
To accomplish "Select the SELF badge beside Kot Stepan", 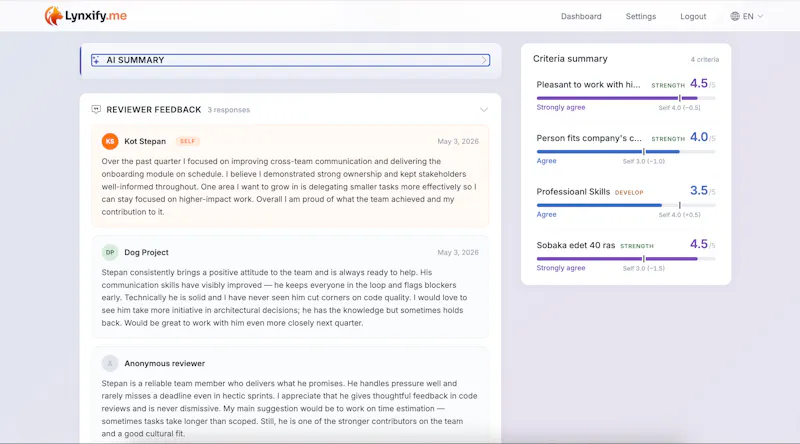I will pos(187,141).
